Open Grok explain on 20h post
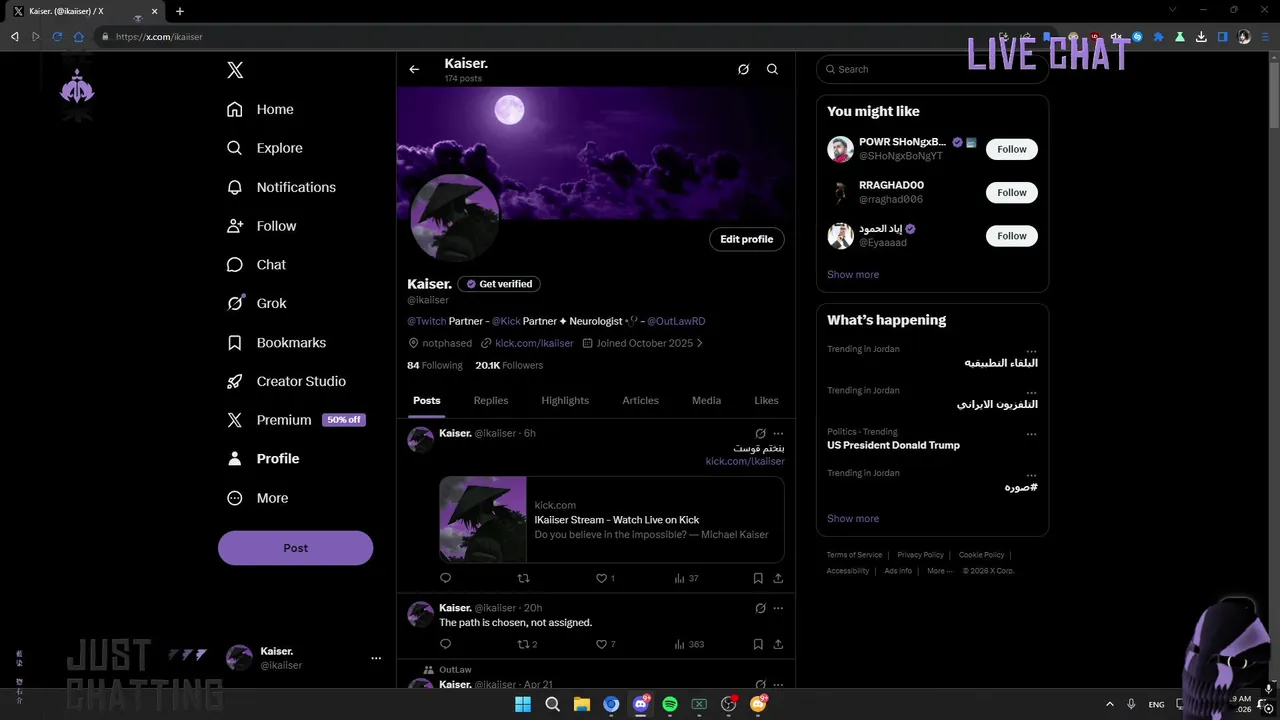Image resolution: width=1280 pixels, height=720 pixels. (760, 608)
